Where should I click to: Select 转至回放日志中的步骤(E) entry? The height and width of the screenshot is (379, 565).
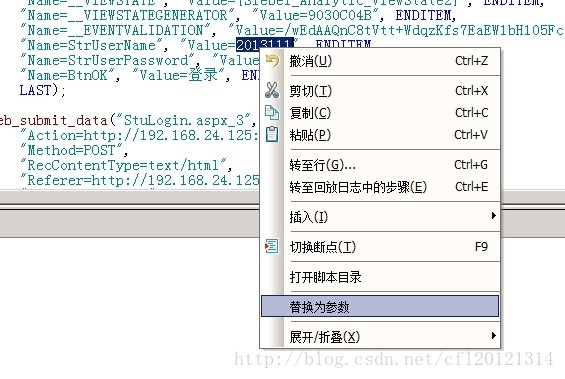tap(380, 187)
